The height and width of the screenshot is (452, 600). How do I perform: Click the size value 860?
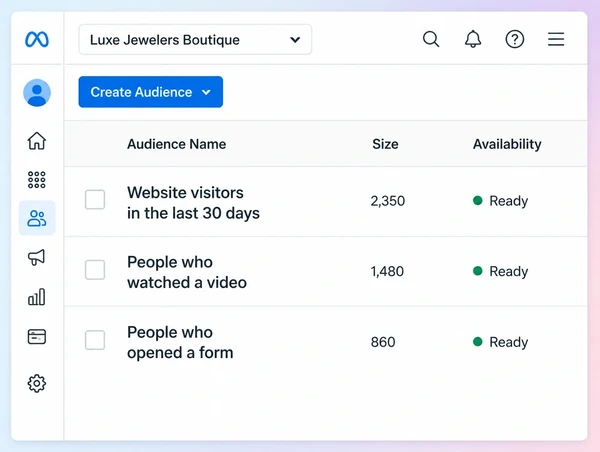tap(383, 342)
